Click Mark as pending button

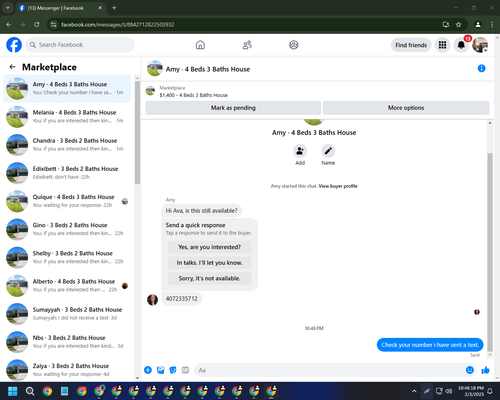[x=233, y=108]
